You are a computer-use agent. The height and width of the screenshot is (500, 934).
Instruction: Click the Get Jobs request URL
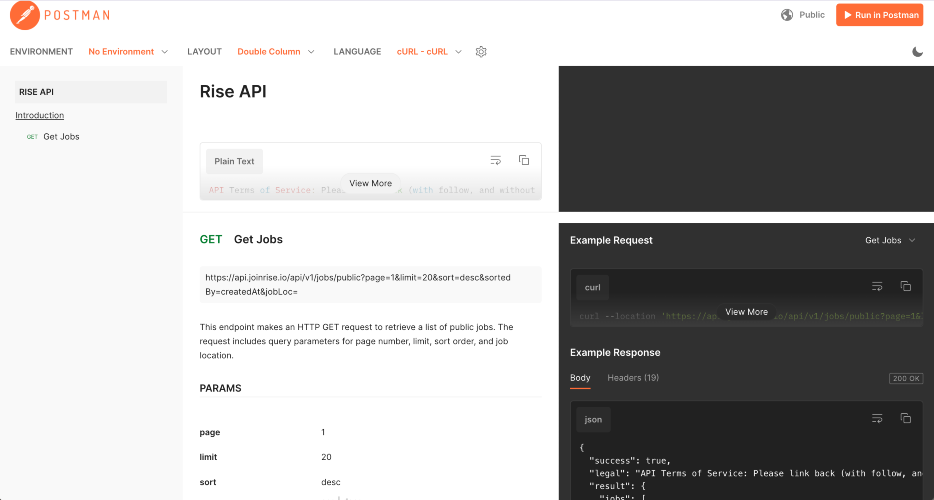pos(370,285)
